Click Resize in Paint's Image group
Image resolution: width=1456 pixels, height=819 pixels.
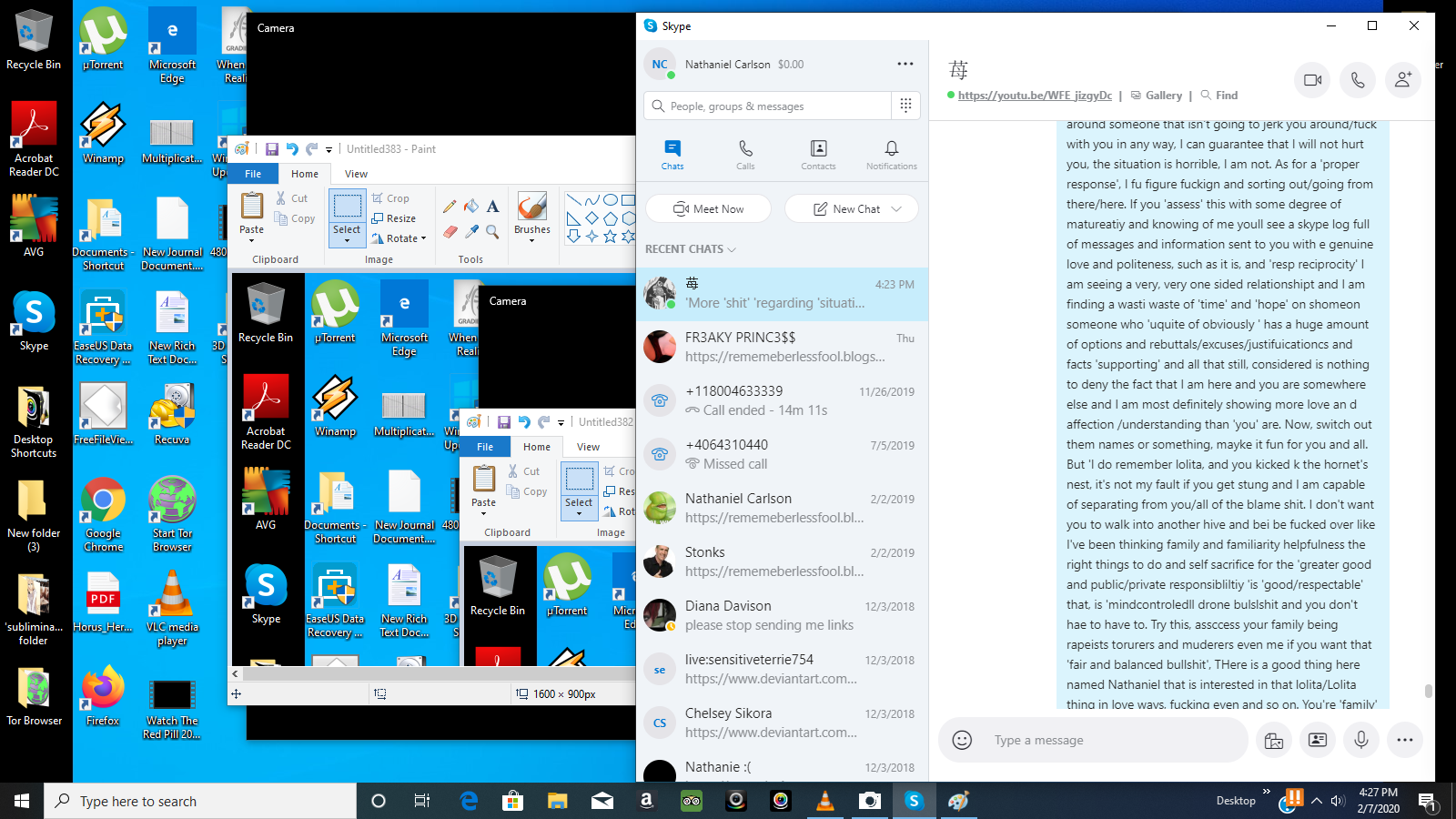click(394, 218)
